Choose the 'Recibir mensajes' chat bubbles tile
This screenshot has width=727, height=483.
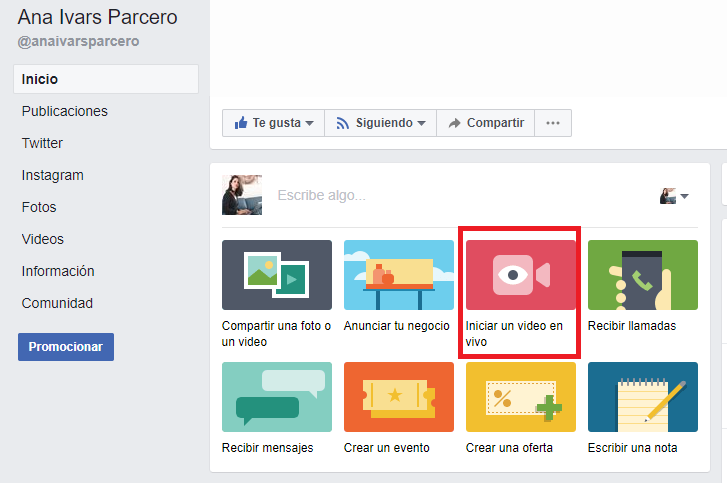click(x=277, y=397)
